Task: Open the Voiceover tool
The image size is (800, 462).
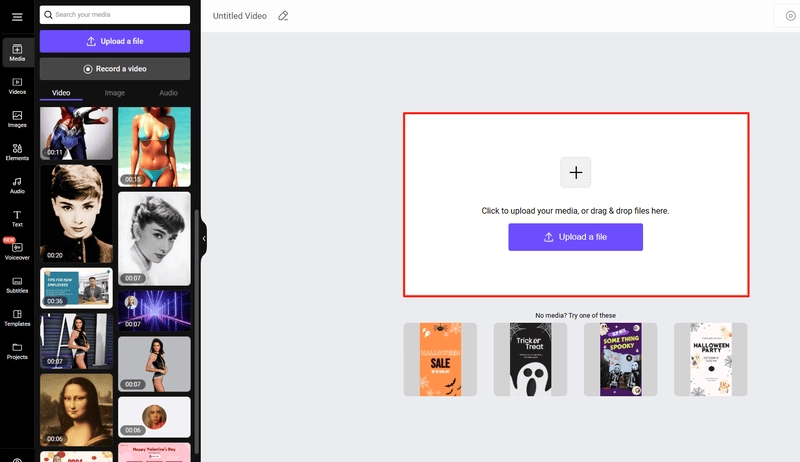Action: (17, 251)
